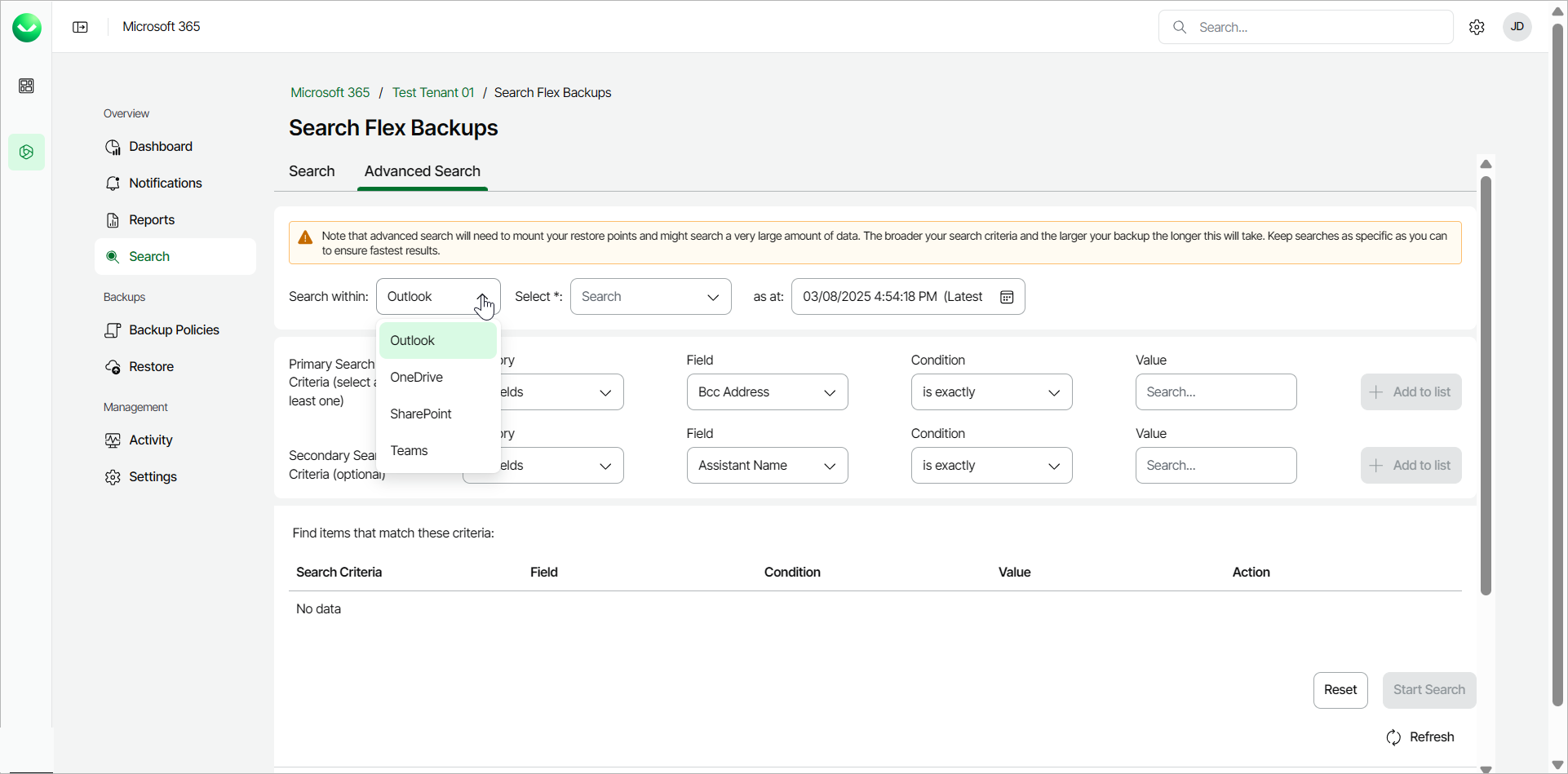Click the calendar icon in date field
The image size is (1568, 774).
[1007, 297]
